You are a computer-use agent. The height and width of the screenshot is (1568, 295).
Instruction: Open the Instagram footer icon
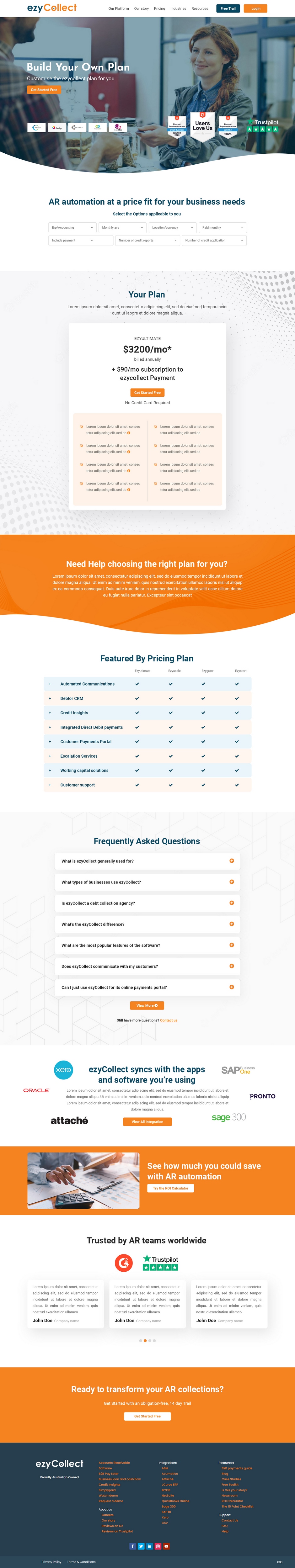(158, 1546)
